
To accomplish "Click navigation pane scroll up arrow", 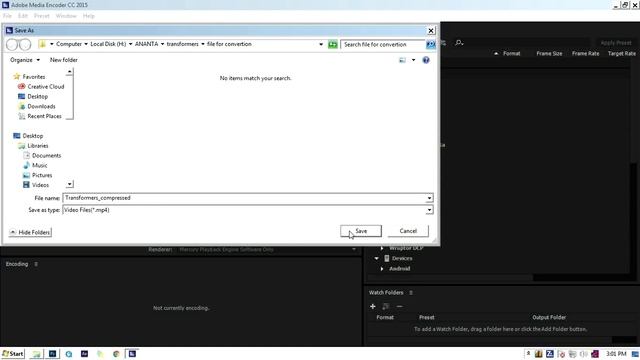I will (x=69, y=72).
